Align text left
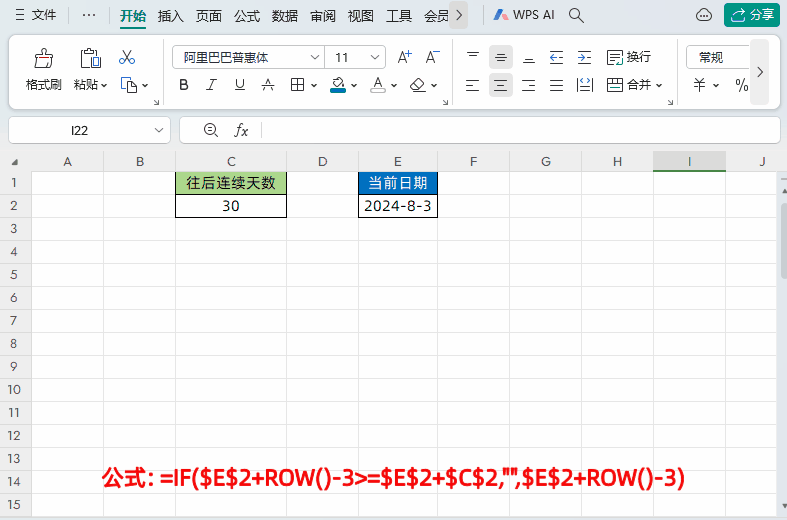This screenshot has height=520, width=787. [x=473, y=85]
